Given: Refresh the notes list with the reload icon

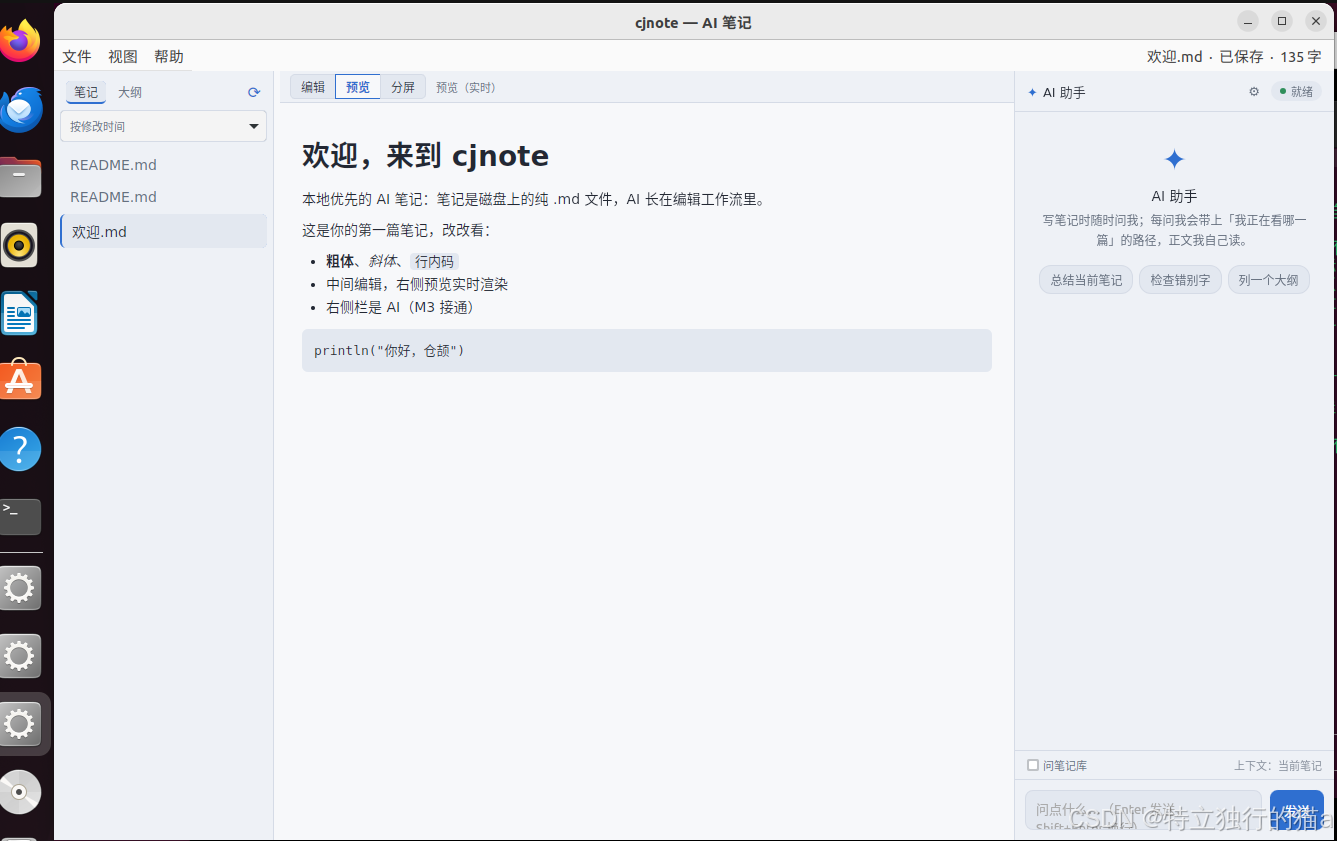Looking at the screenshot, I should (254, 92).
